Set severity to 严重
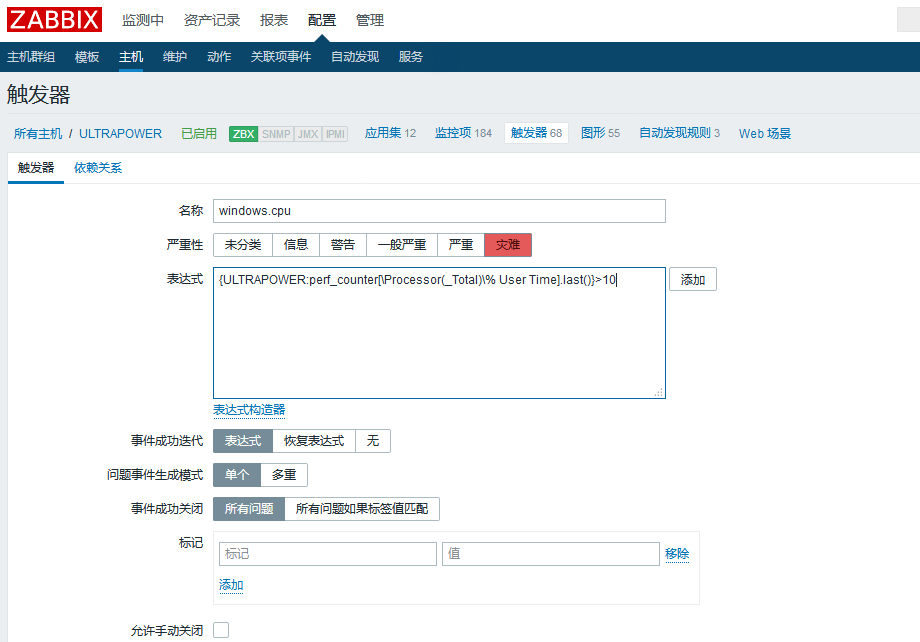The height and width of the screenshot is (642, 920). (461, 245)
